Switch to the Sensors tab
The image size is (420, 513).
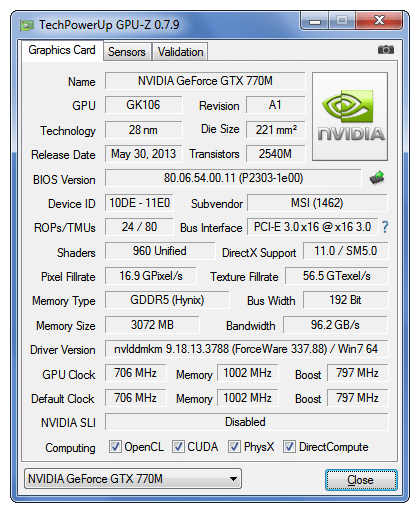127,52
